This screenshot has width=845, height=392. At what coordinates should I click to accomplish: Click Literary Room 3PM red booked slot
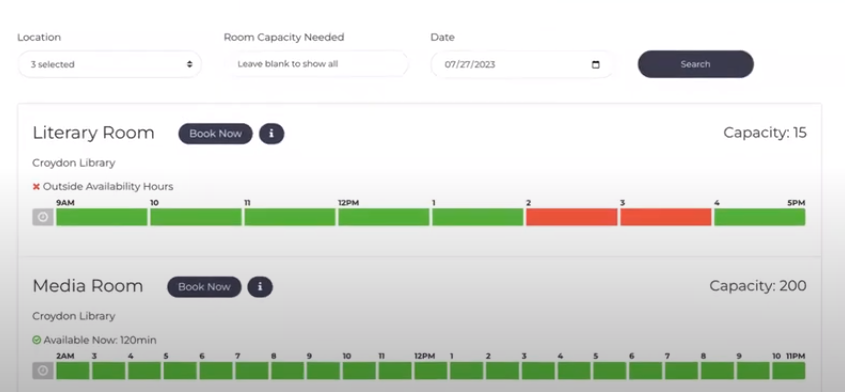666,217
